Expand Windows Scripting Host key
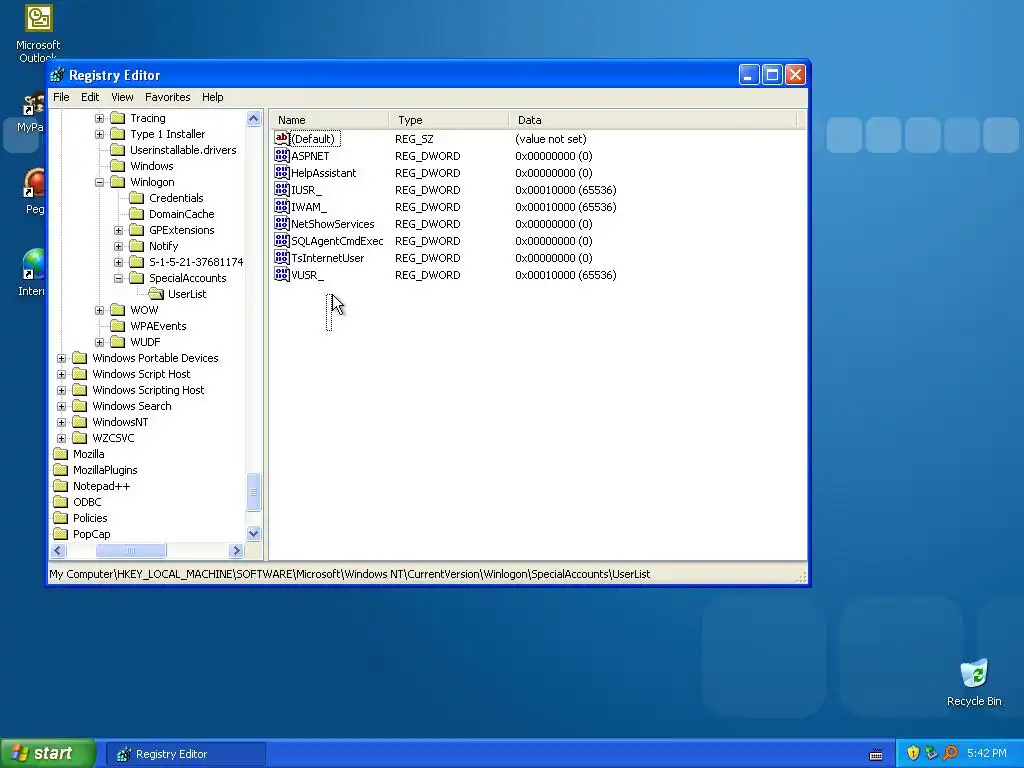 tap(61, 391)
